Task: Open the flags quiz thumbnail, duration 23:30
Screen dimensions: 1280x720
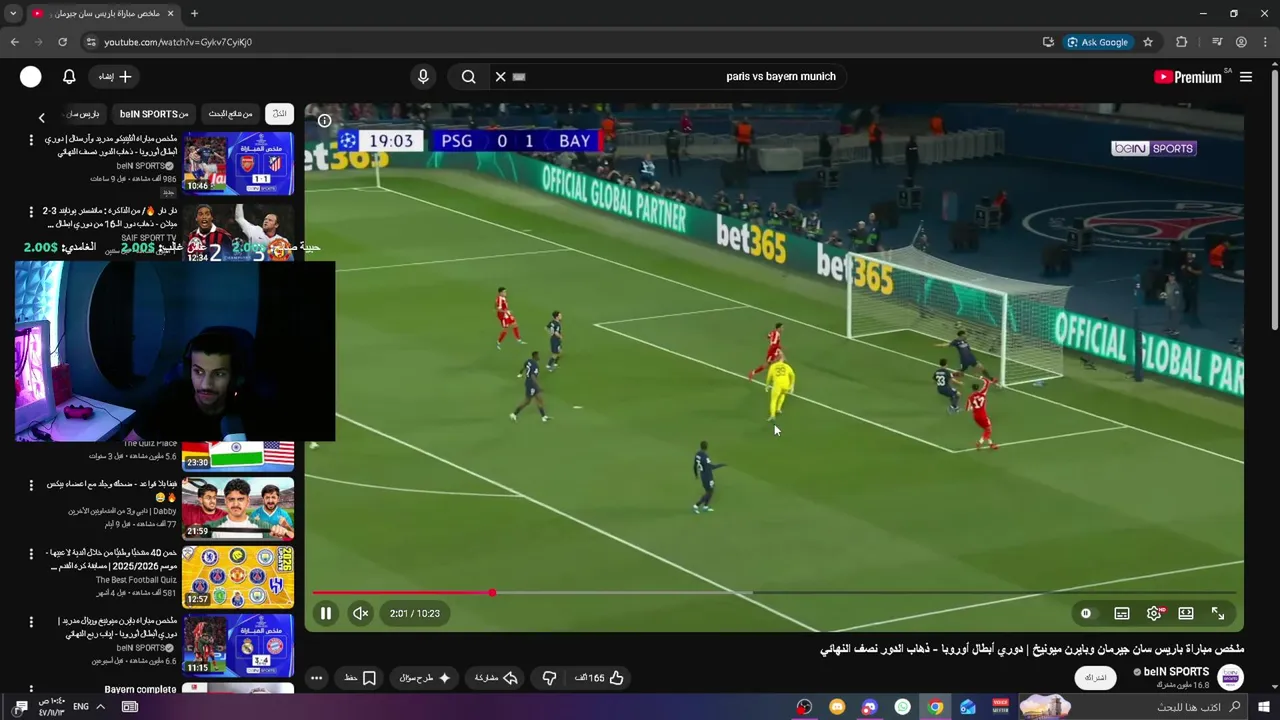Action: click(238, 455)
